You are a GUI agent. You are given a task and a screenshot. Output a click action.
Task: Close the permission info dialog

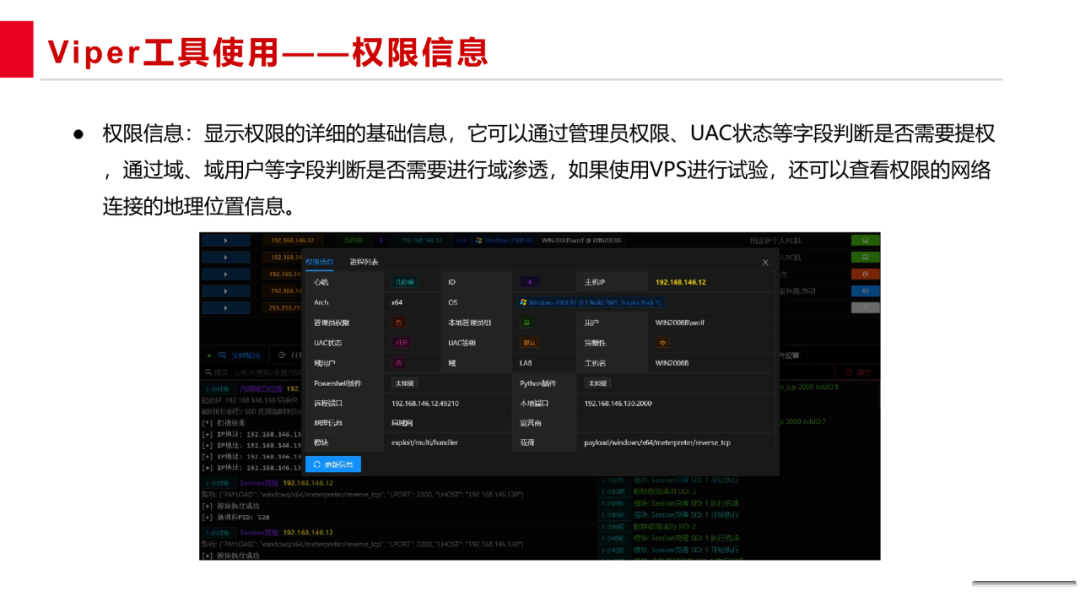tap(765, 262)
